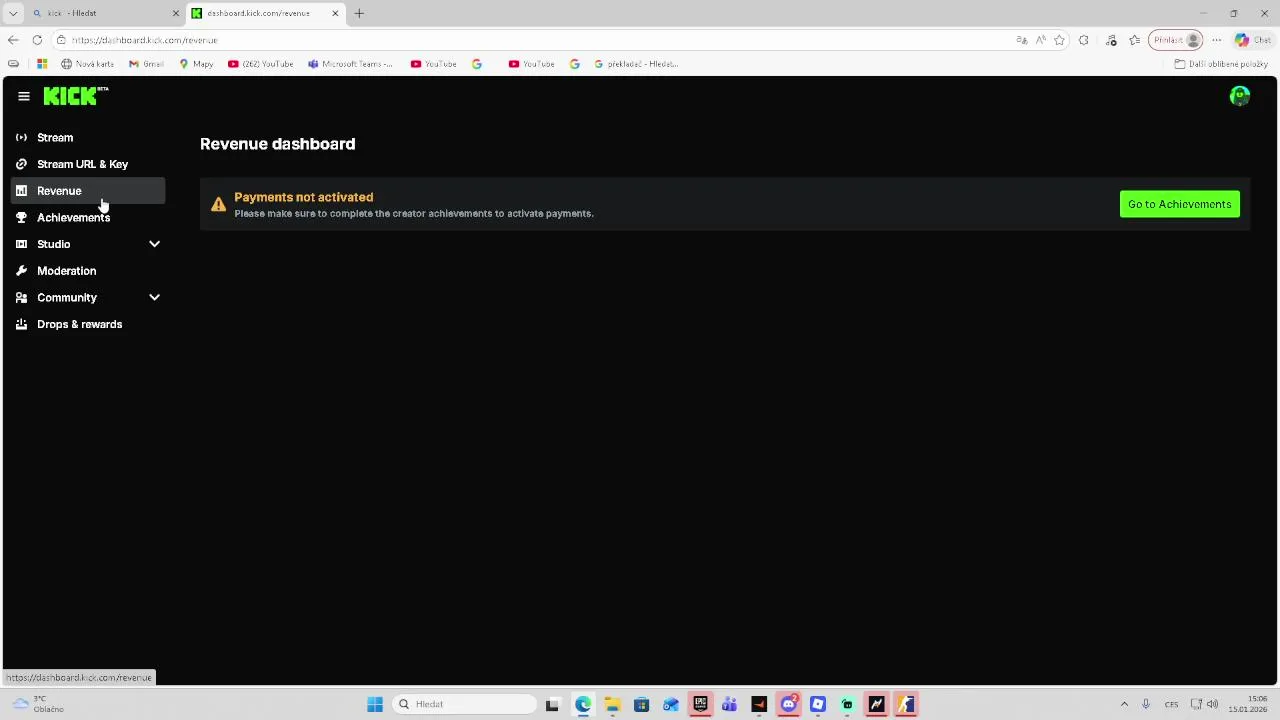Open Counter-Strike icon on taskbar
Screen dimensions: 1280x720
pos(906,704)
